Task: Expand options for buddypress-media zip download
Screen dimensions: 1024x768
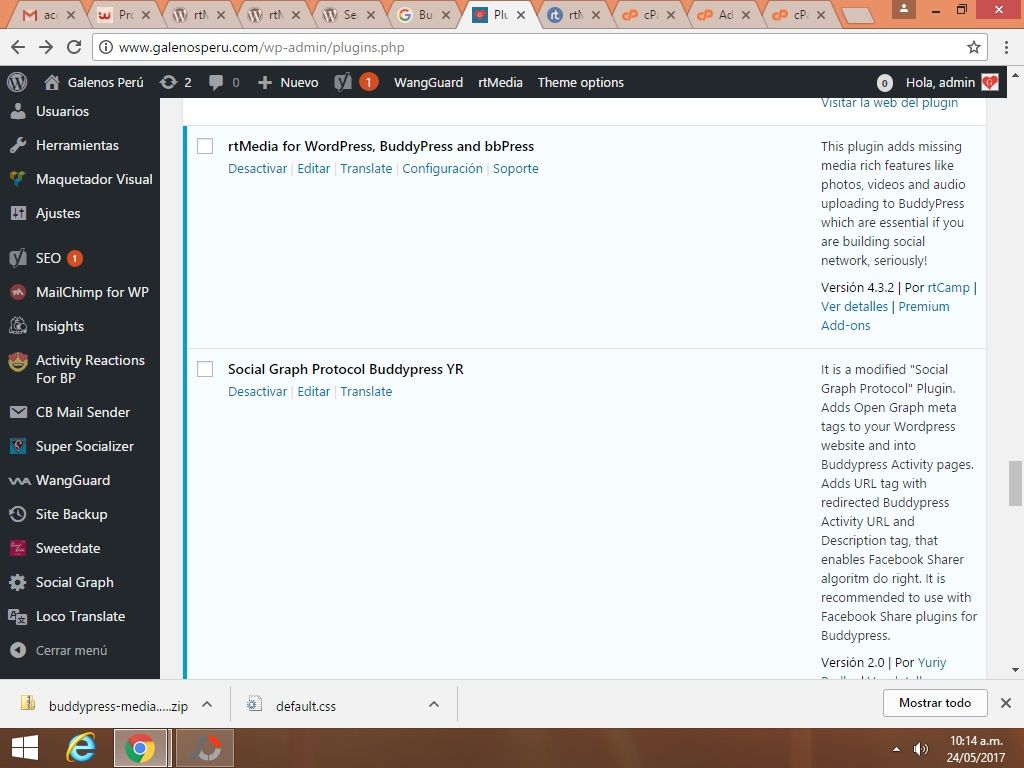Action: point(207,704)
